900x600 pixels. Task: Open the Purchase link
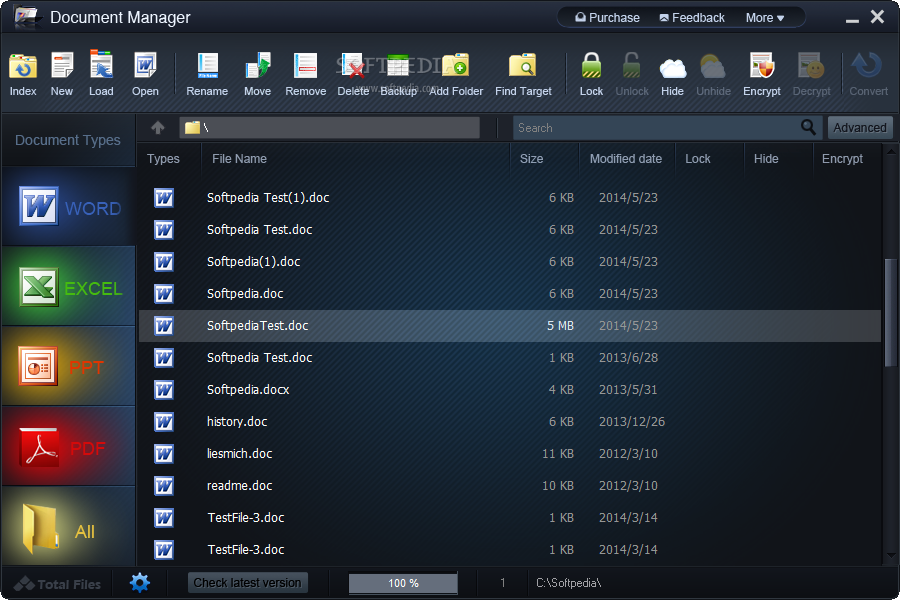click(607, 18)
